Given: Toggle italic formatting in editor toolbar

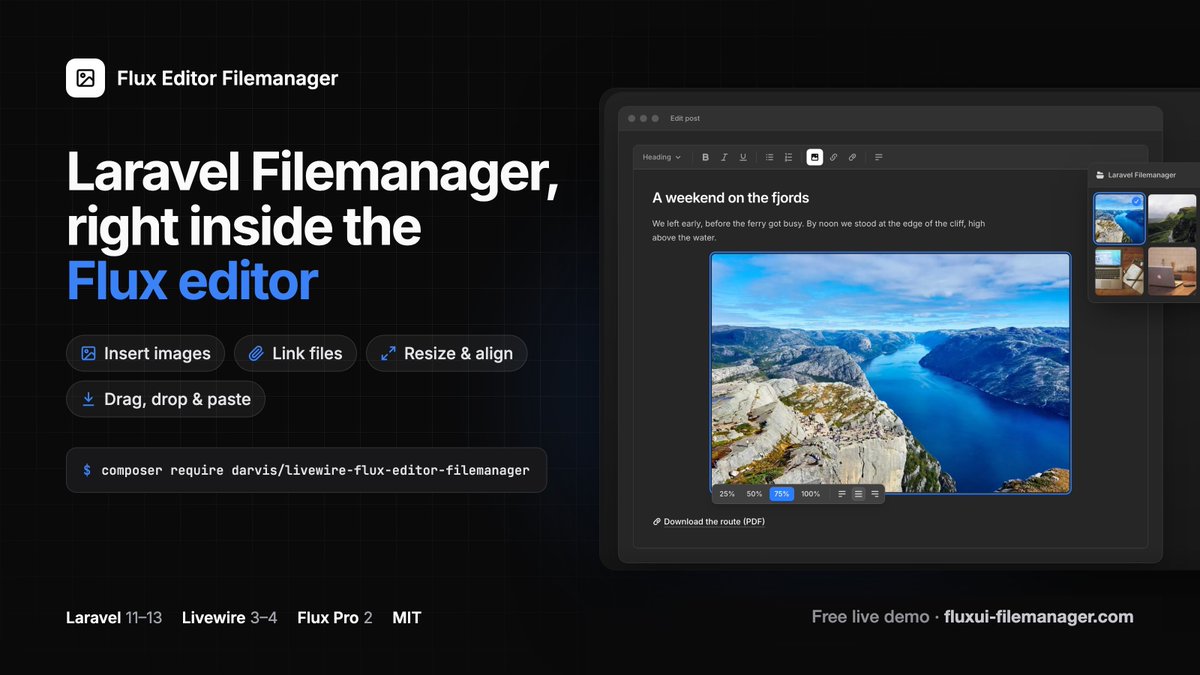Looking at the screenshot, I should (x=724, y=157).
